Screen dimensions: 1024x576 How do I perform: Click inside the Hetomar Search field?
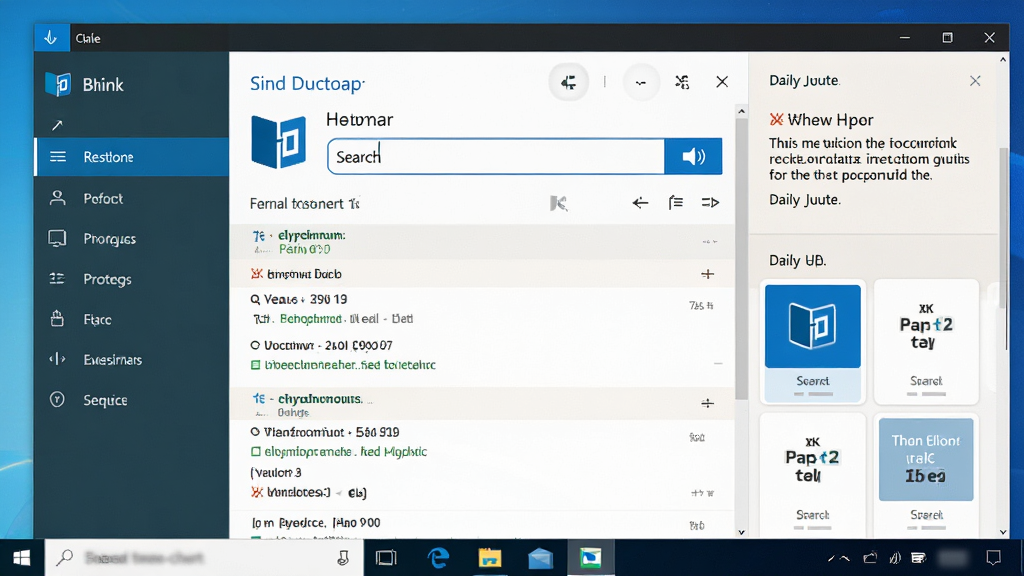[496, 156]
